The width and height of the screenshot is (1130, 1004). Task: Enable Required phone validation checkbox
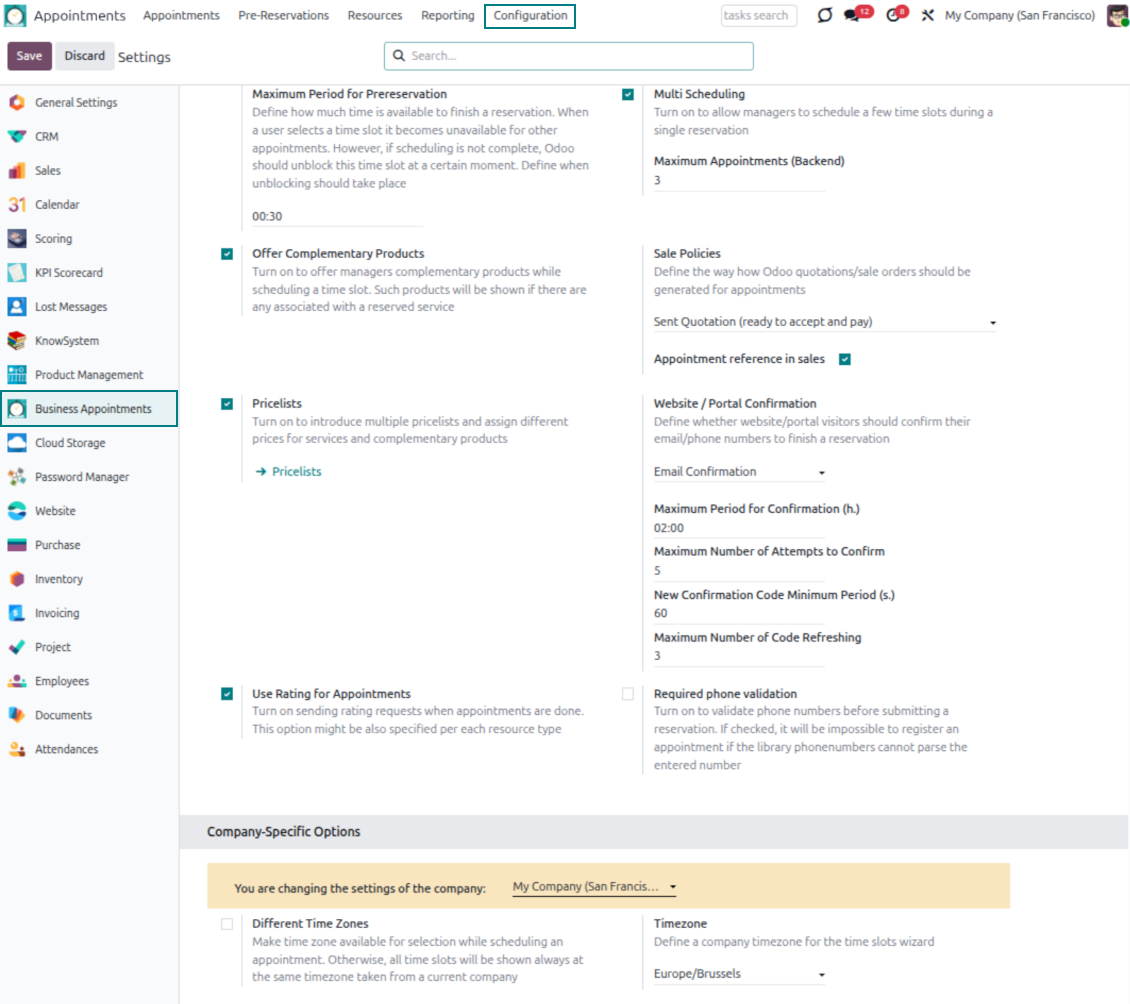pos(628,694)
